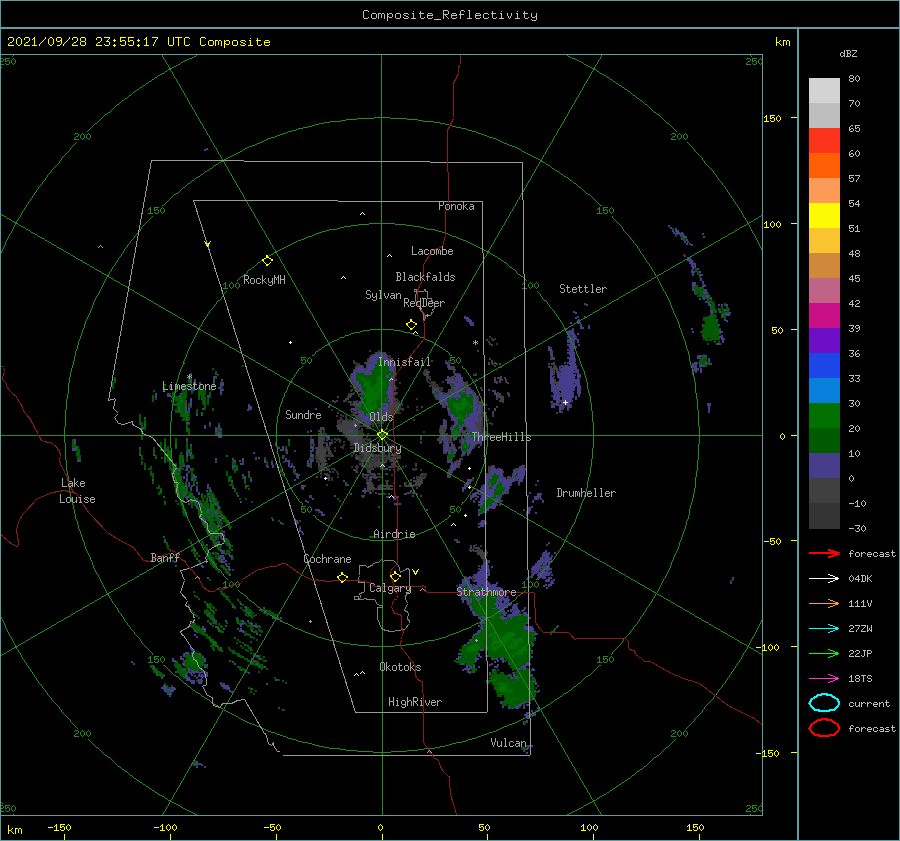
Task: Click the Lacombe town label
Action: click(432, 251)
